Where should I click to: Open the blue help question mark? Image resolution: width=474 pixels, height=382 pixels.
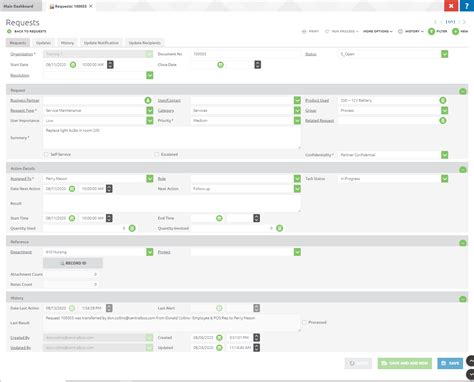click(467, 6)
